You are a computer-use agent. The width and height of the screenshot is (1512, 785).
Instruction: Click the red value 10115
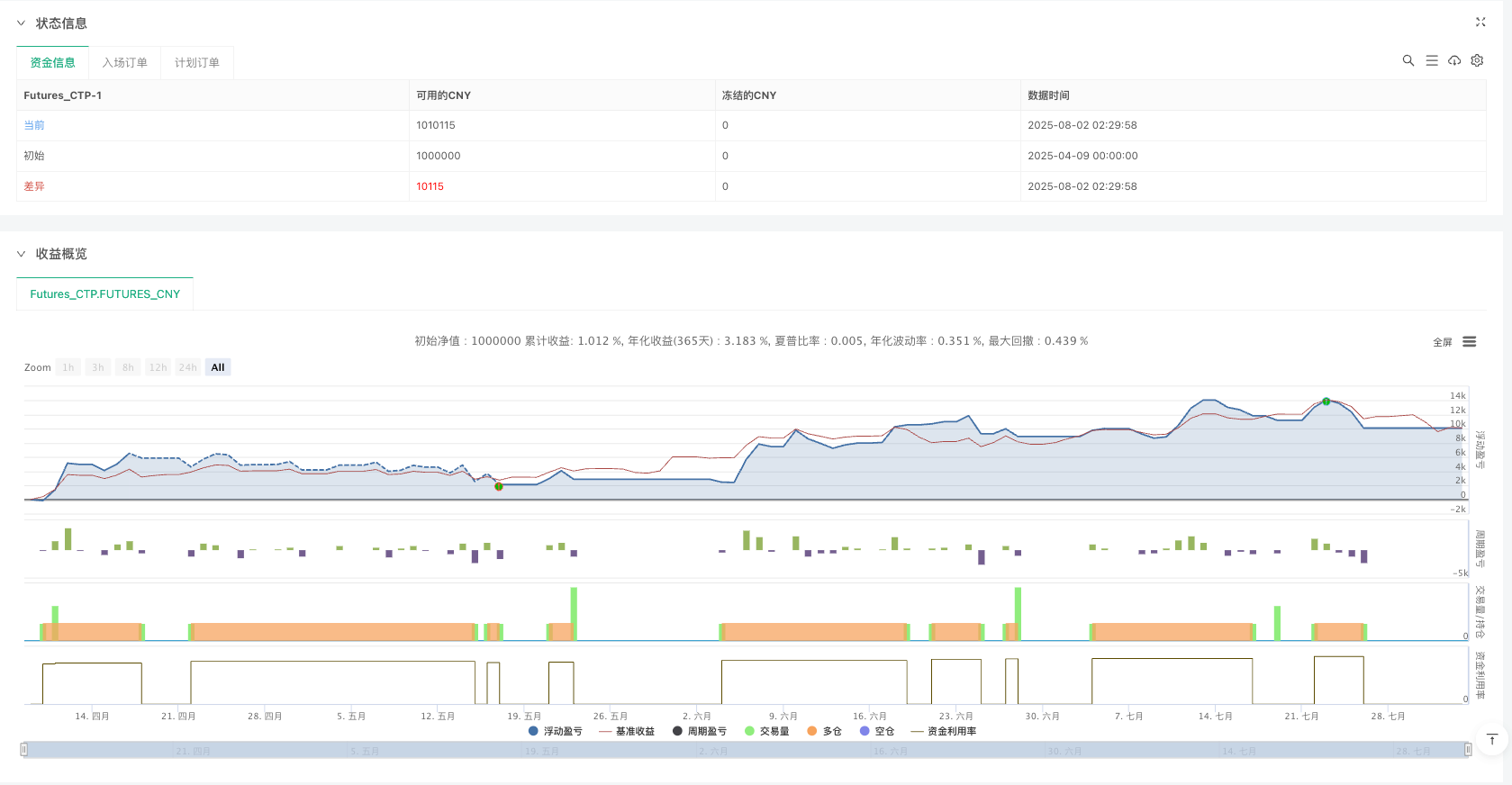click(430, 186)
